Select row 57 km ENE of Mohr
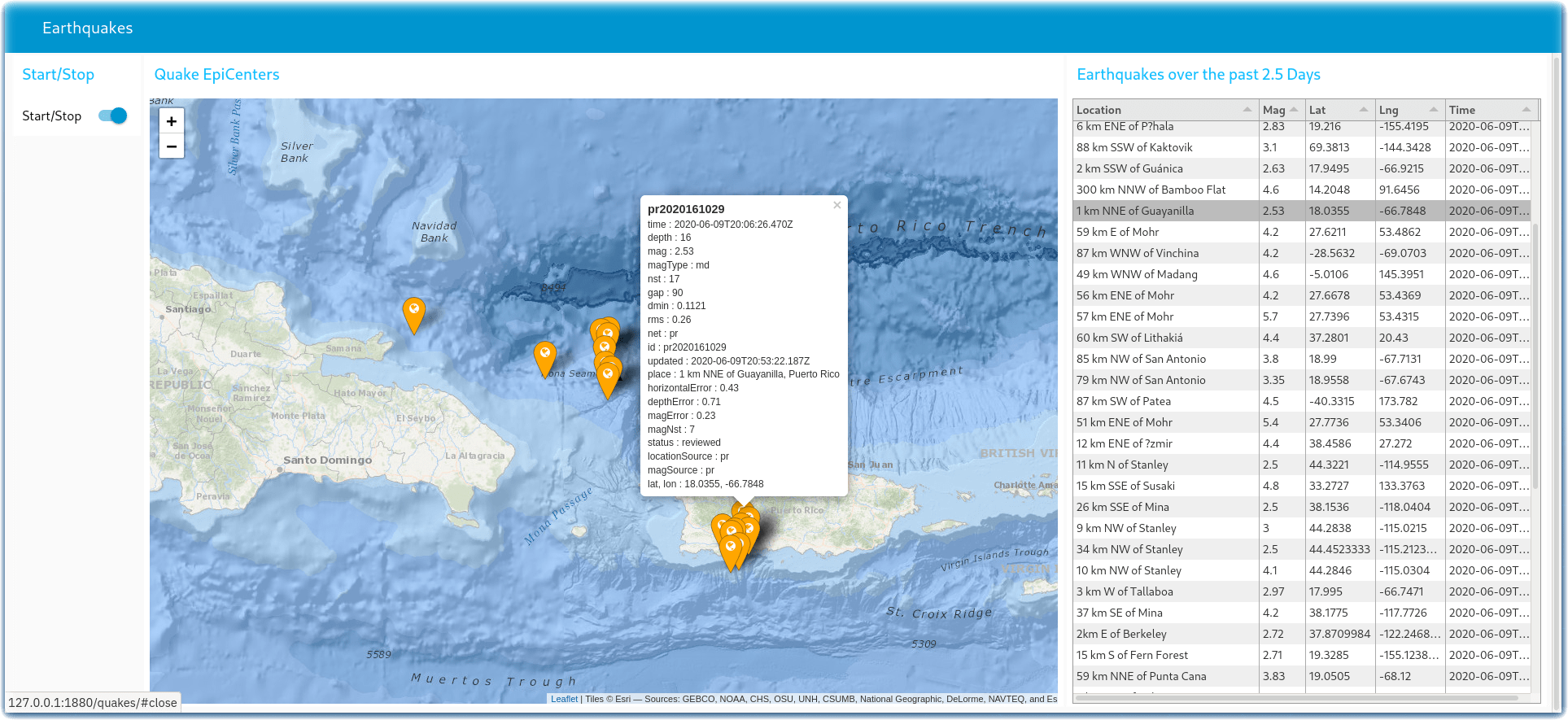The width and height of the screenshot is (1568, 720). [x=1302, y=316]
